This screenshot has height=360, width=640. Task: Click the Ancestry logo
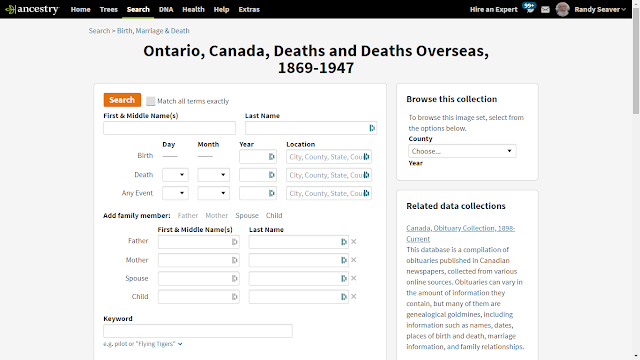pyautogui.click(x=32, y=9)
